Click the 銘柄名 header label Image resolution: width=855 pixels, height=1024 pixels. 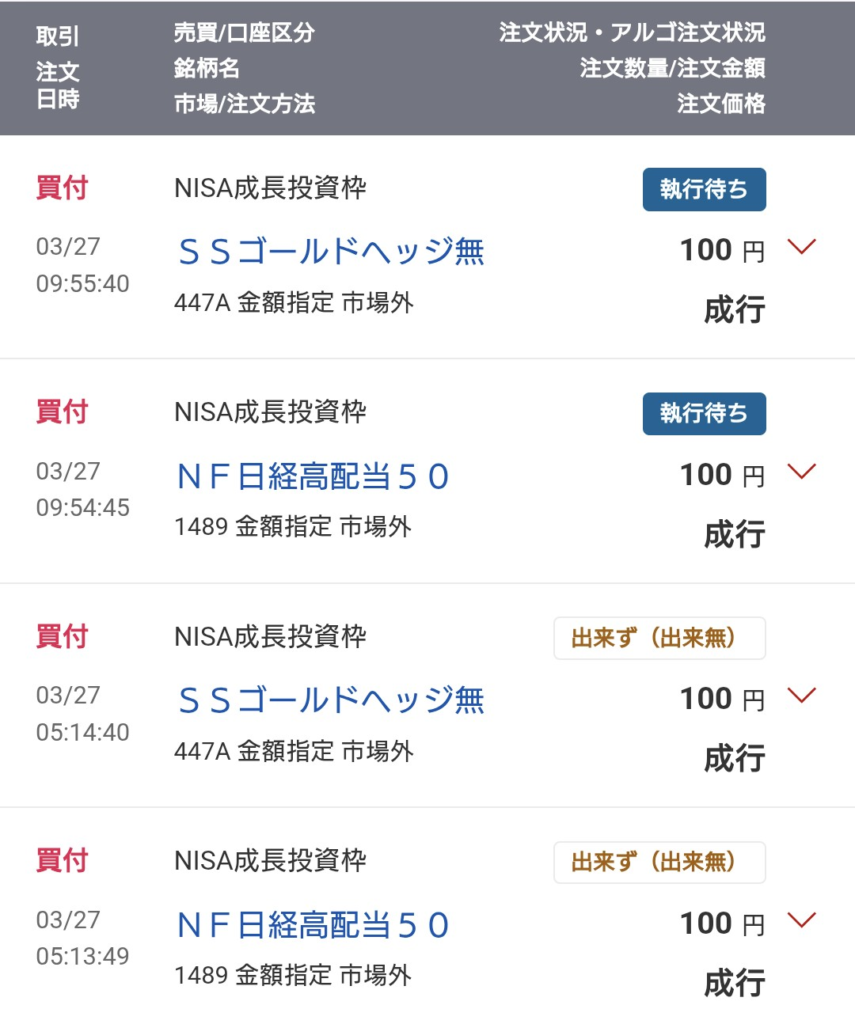coord(207,69)
